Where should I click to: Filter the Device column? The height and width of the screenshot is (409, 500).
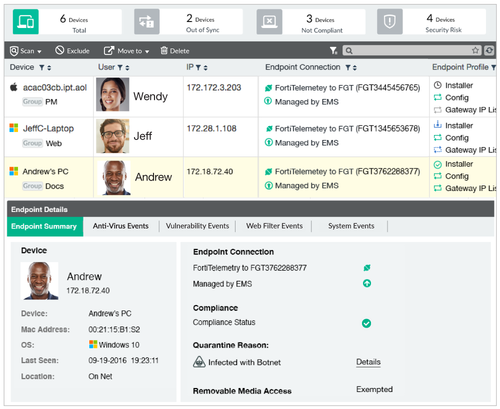pos(42,68)
